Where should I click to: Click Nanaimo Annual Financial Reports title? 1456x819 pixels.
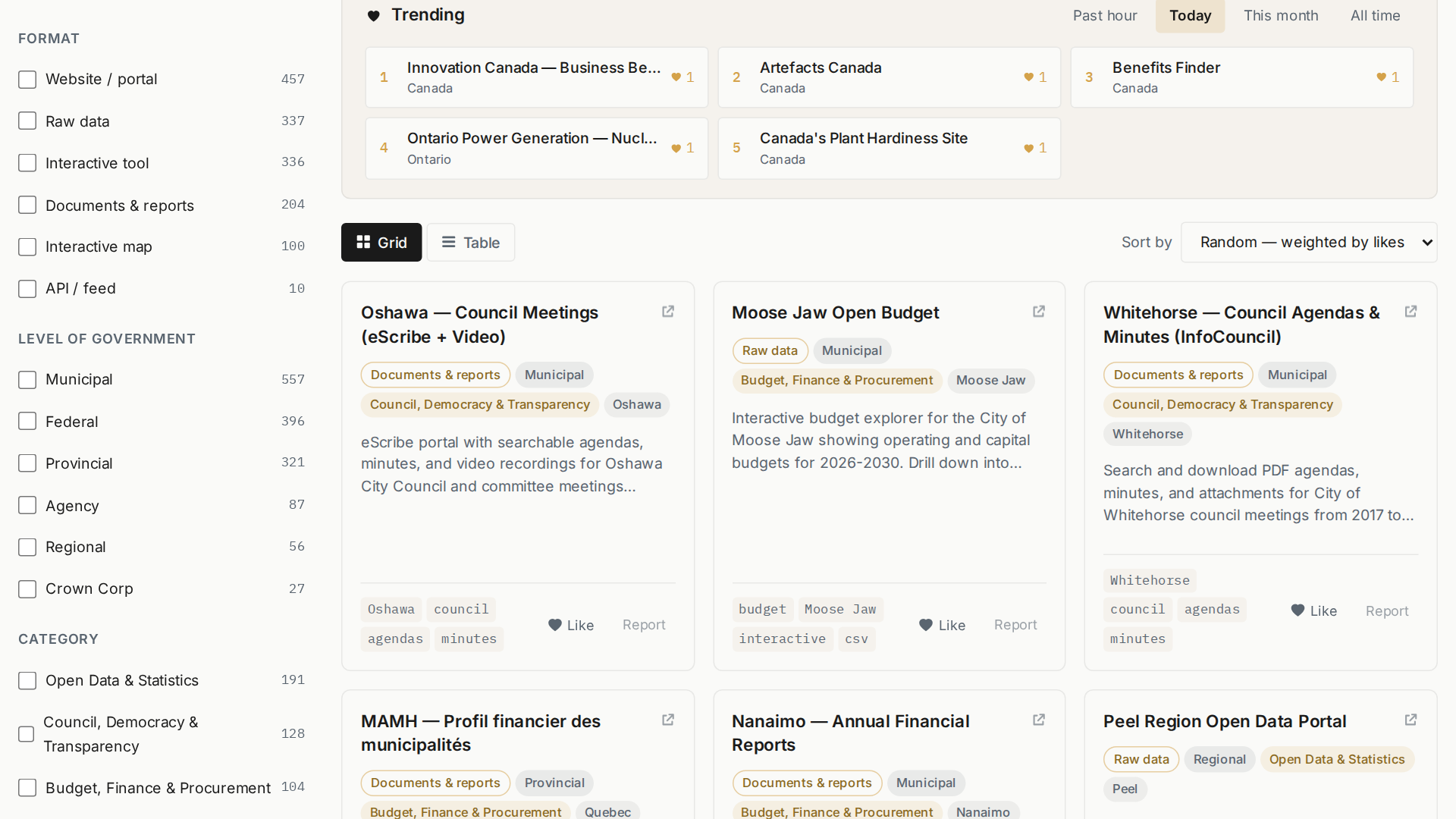point(850,733)
